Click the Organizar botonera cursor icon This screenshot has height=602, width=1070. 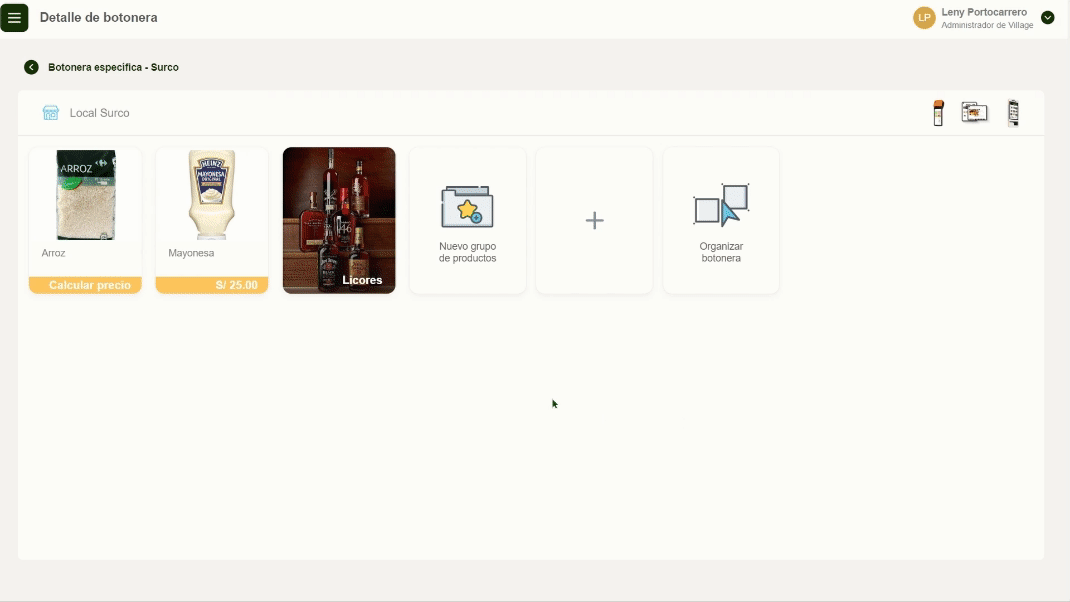click(x=721, y=204)
